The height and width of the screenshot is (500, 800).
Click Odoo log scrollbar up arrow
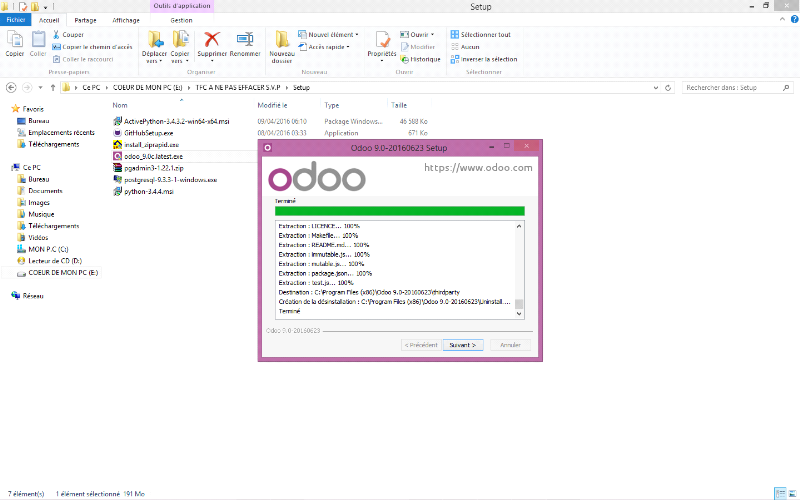pyautogui.click(x=519, y=226)
